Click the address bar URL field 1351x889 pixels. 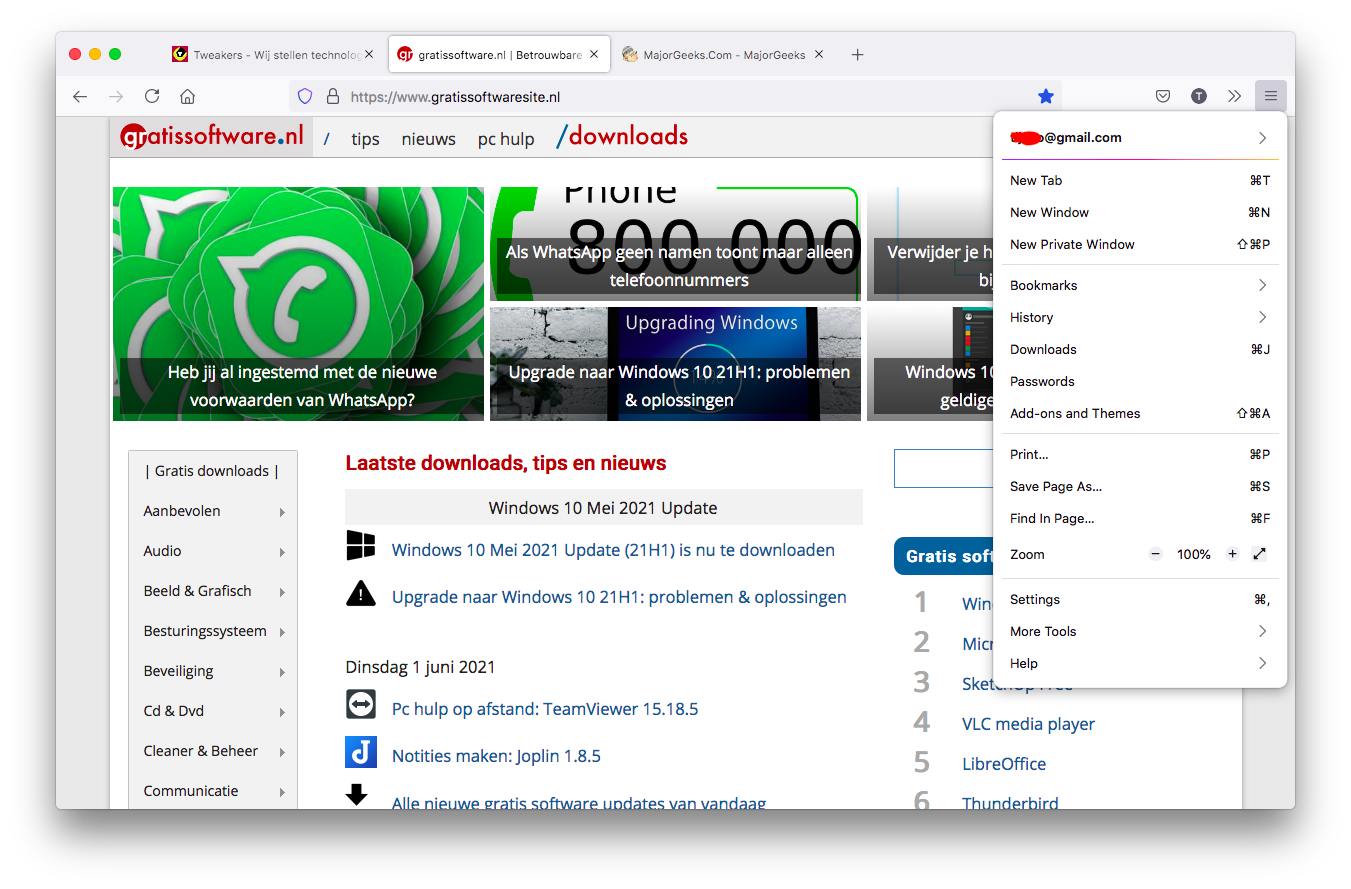[x=680, y=97]
